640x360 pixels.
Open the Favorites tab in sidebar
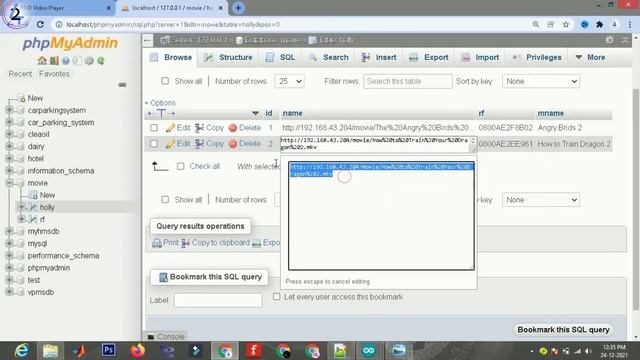coord(54,74)
